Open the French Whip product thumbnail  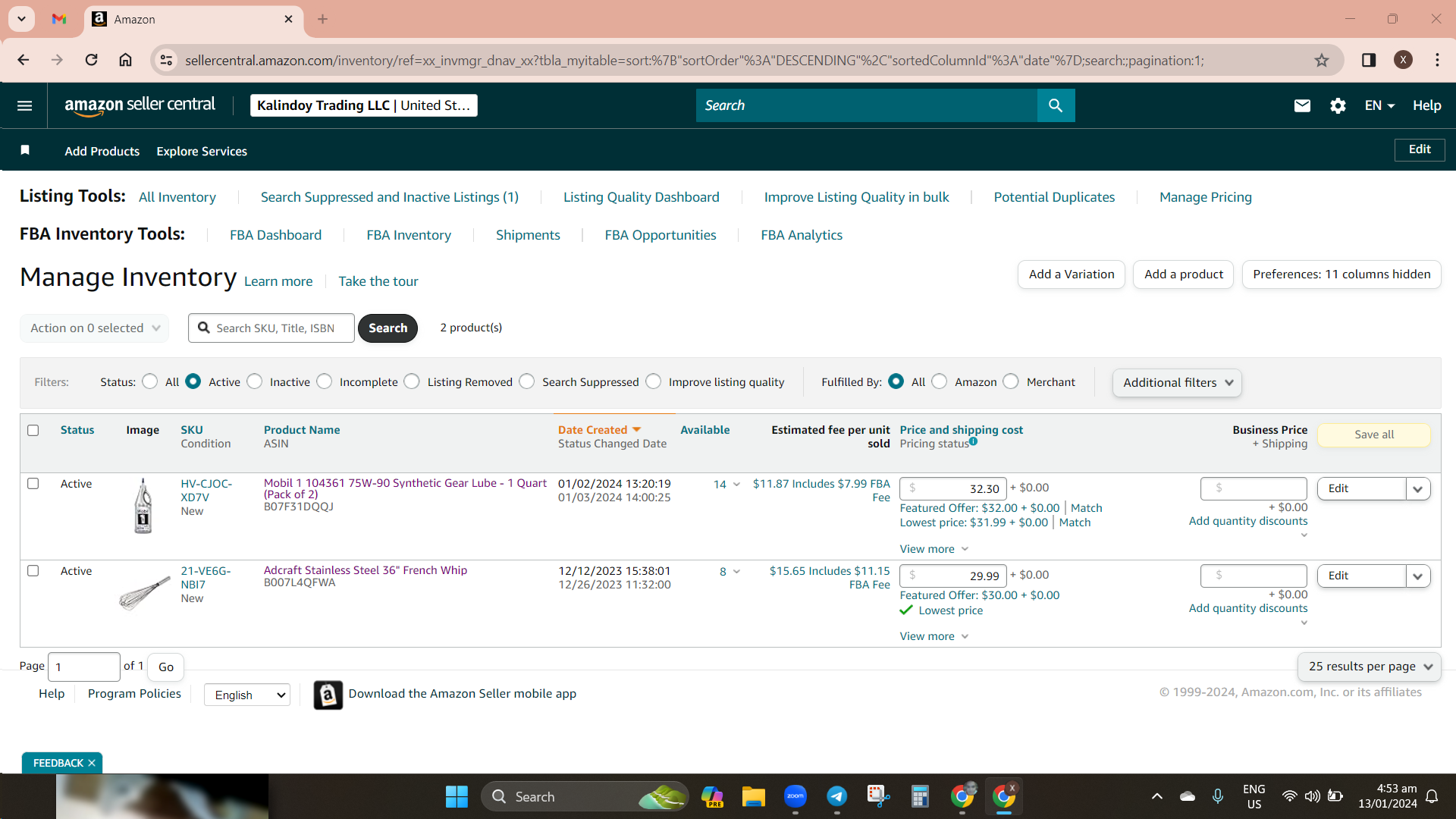pos(144,593)
